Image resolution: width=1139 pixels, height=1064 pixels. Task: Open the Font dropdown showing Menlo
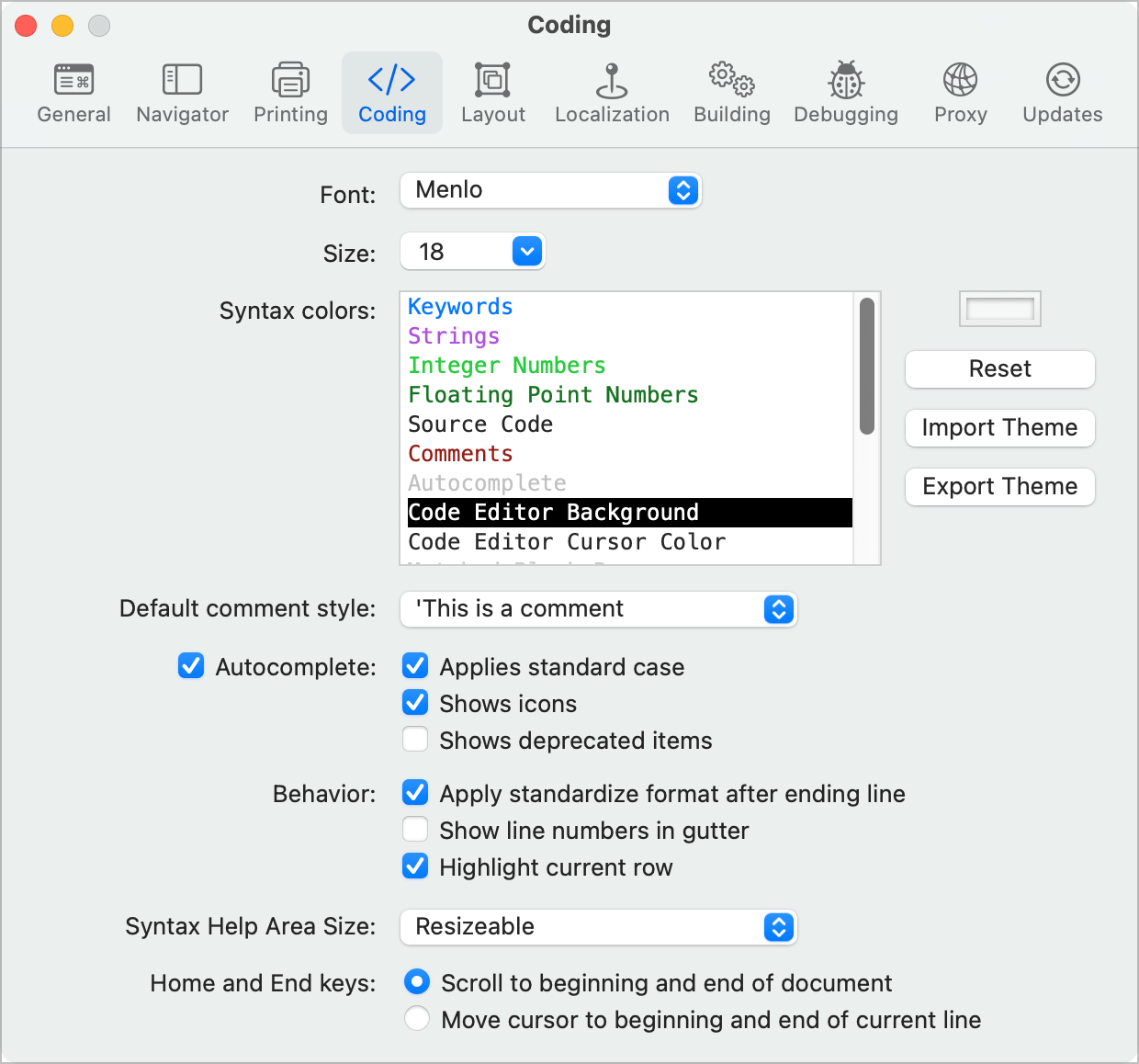point(551,190)
